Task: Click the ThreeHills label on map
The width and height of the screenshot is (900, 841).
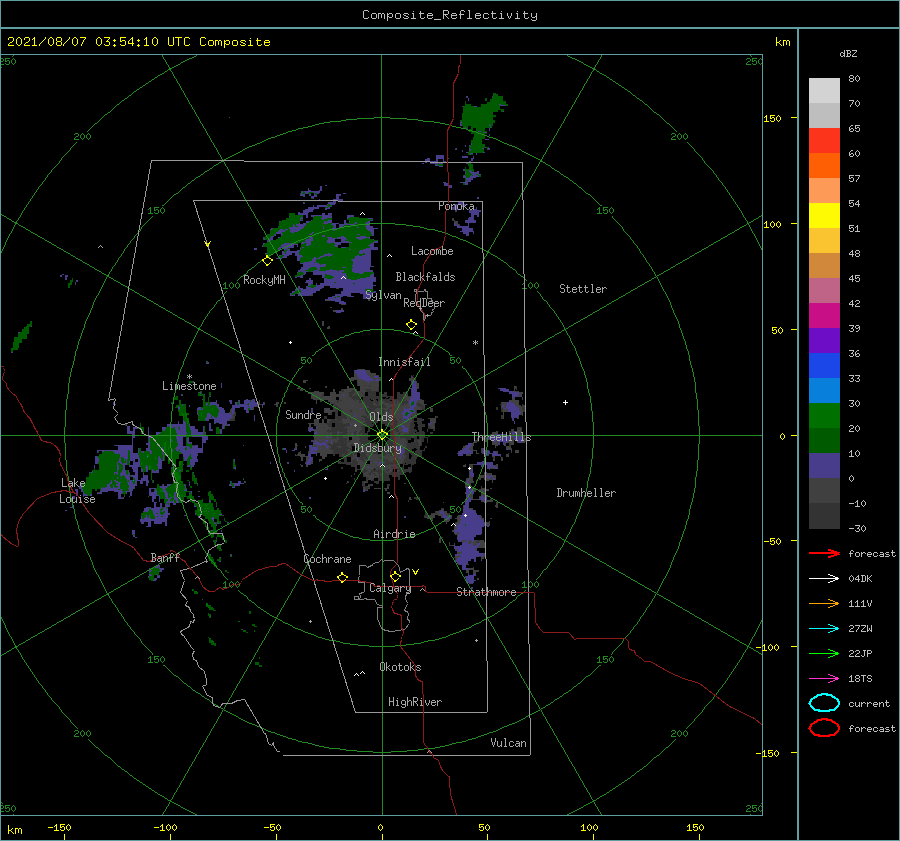Action: [501, 437]
